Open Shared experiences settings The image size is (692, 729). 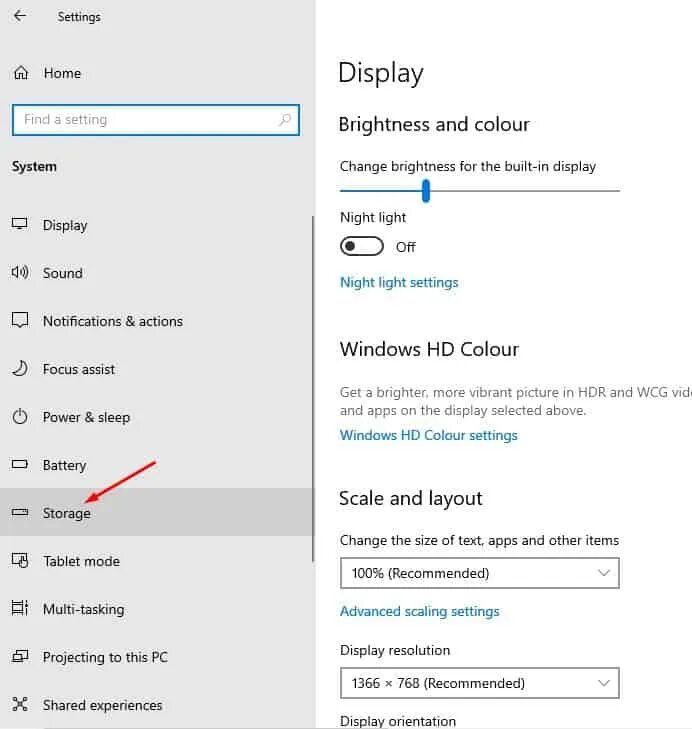(x=156, y=705)
